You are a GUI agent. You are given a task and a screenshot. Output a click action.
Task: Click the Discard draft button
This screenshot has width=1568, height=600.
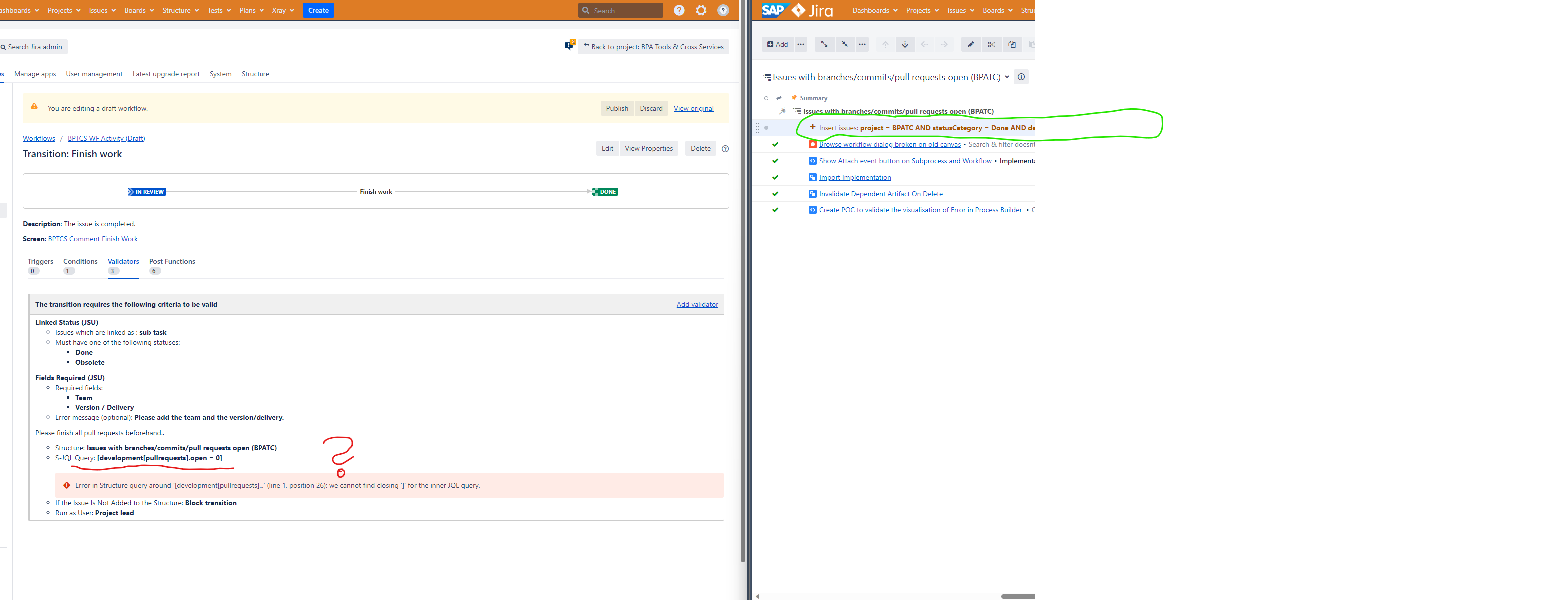[651, 108]
